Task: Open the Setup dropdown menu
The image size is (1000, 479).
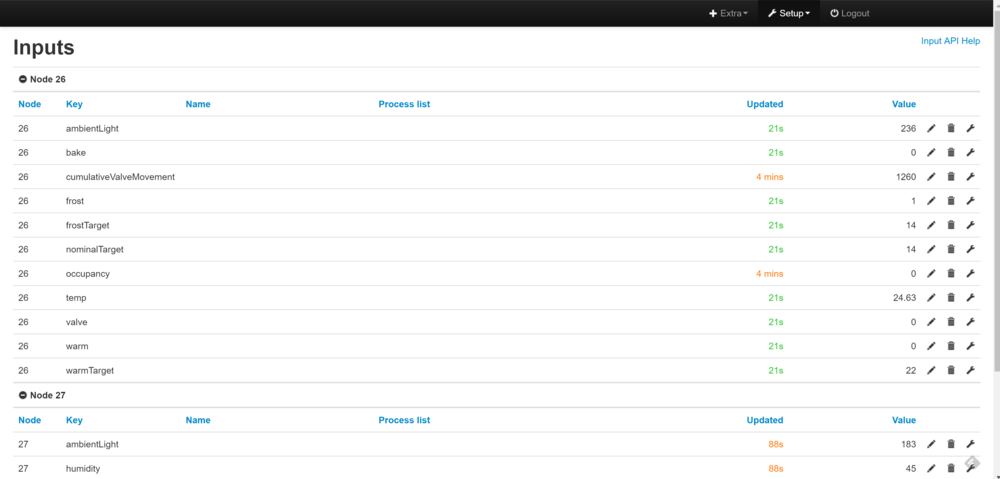Action: [789, 13]
